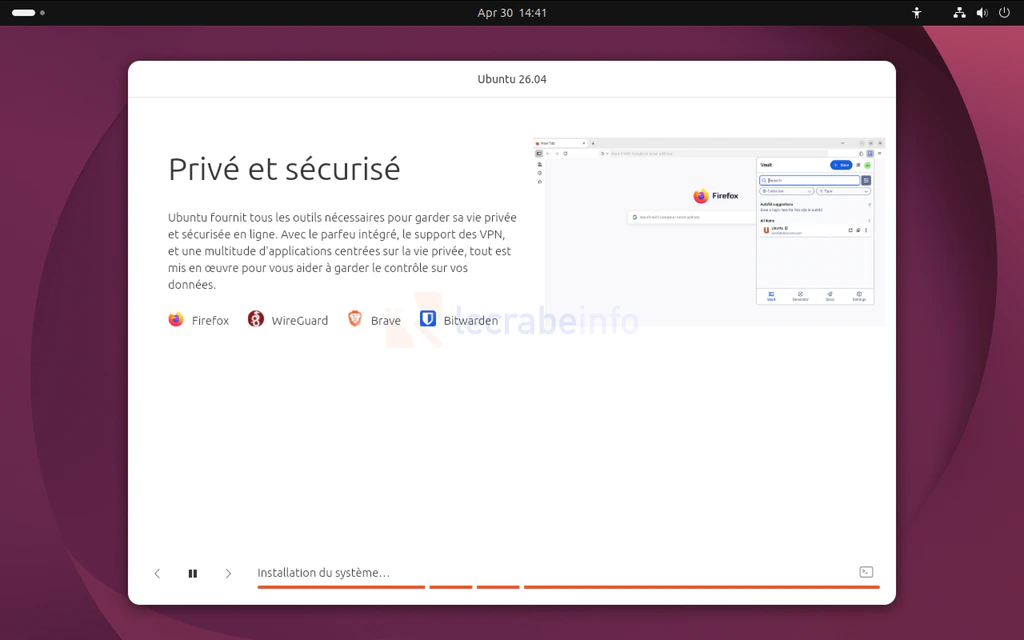Open the installer terminal log icon
Screen dimensions: 1024x640
click(866, 572)
